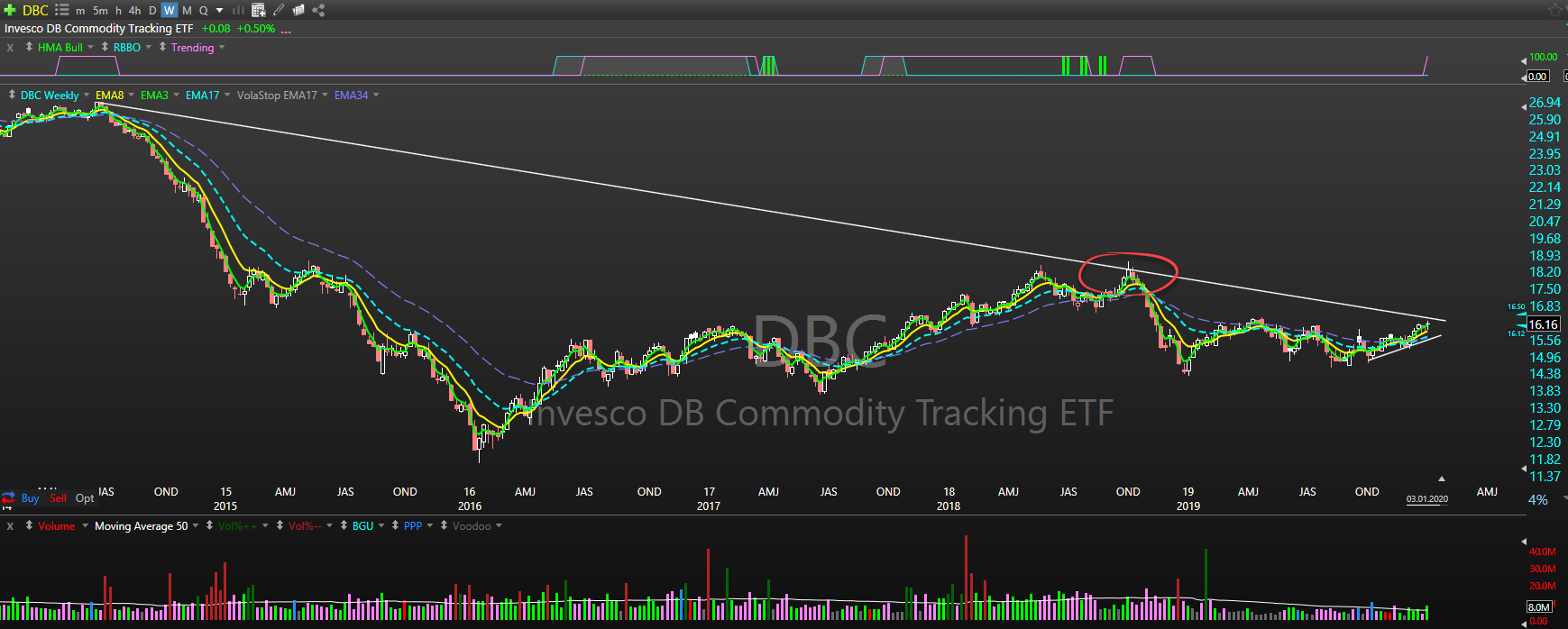1568x629 pixels.
Task: Click the reorder arrows beside Vol%++
Action: coord(209,525)
